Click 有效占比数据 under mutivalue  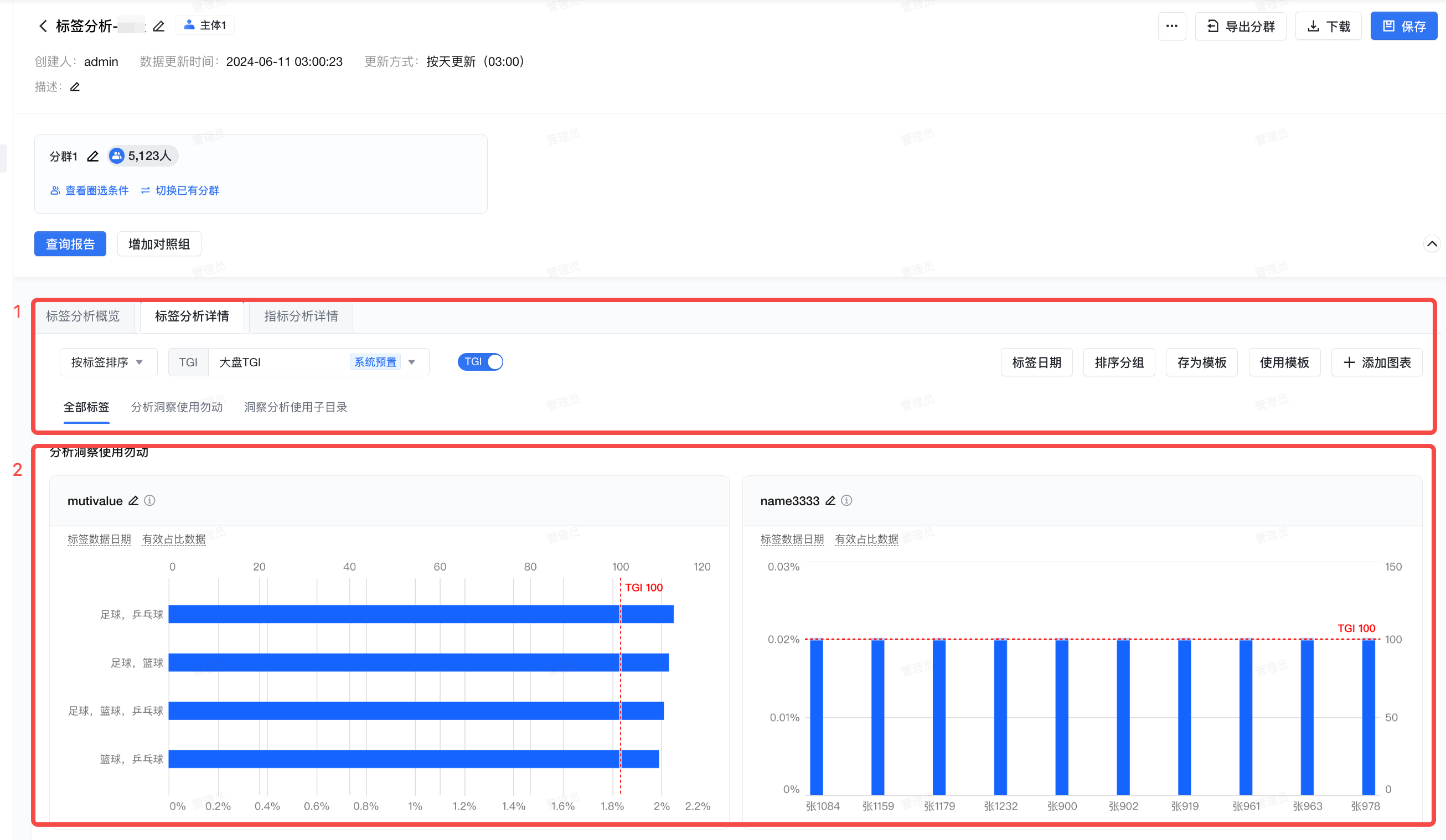click(x=173, y=539)
